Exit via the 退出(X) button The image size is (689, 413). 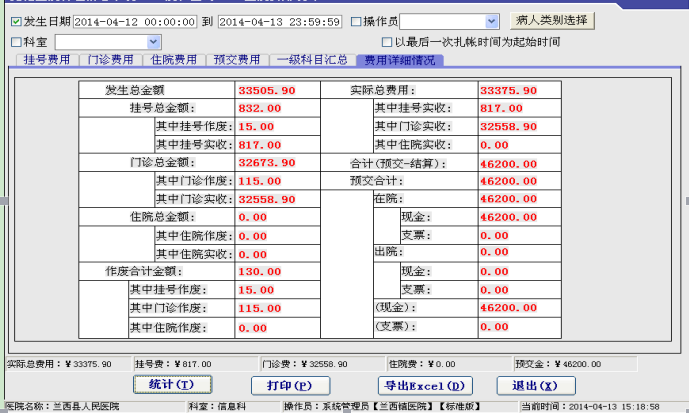[537, 385]
